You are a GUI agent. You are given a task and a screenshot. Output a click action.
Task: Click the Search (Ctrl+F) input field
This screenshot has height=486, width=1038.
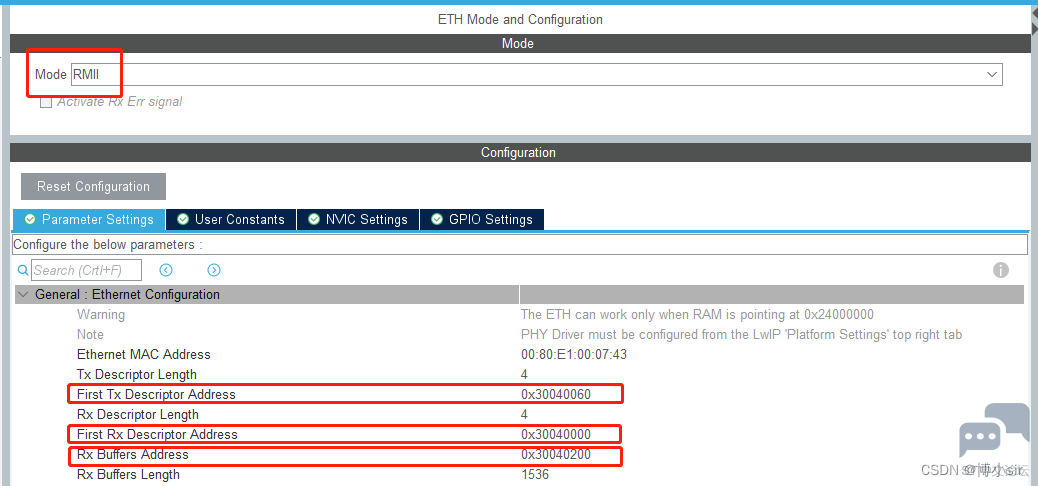[x=86, y=270]
